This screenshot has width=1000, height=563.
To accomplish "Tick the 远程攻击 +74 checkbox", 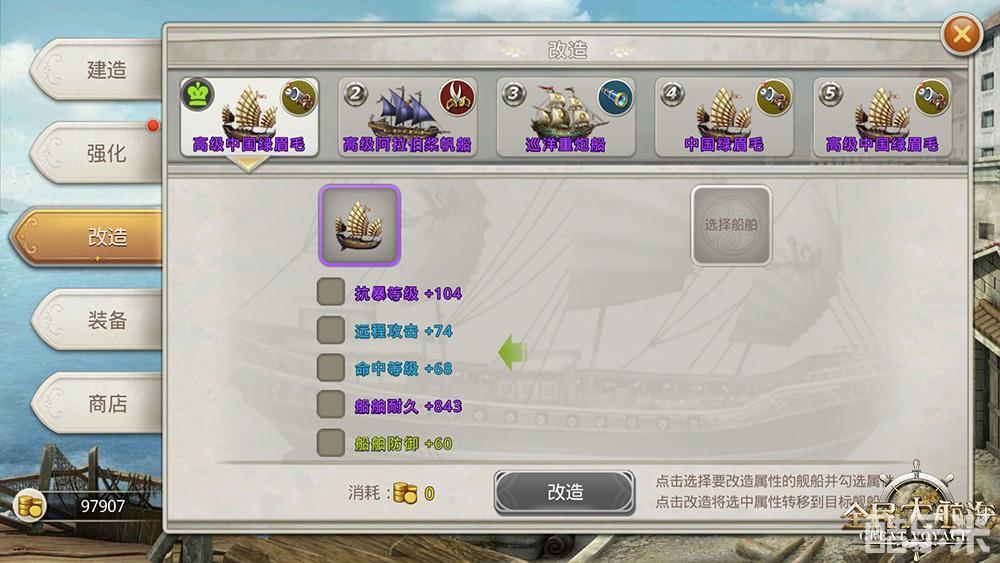I will click(331, 330).
